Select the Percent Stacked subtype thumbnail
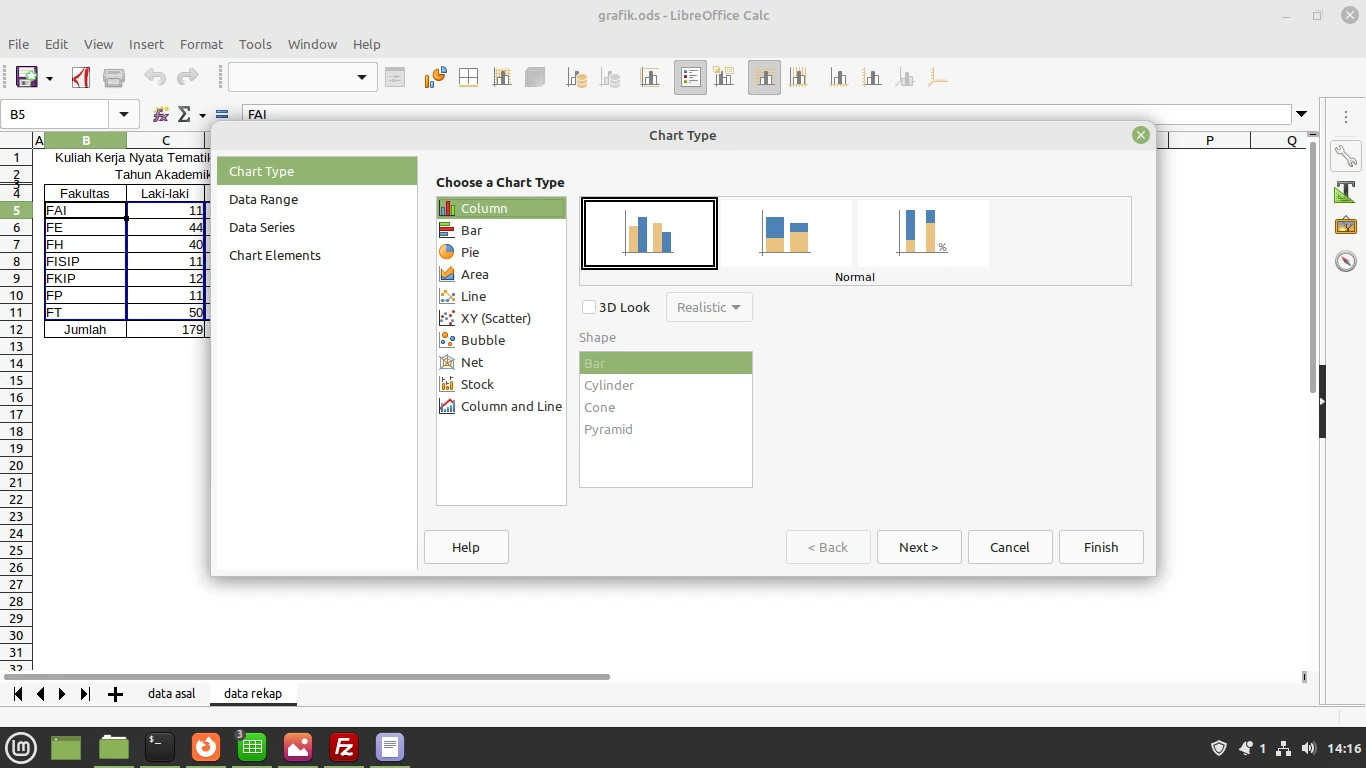The image size is (1366, 768). click(923, 233)
